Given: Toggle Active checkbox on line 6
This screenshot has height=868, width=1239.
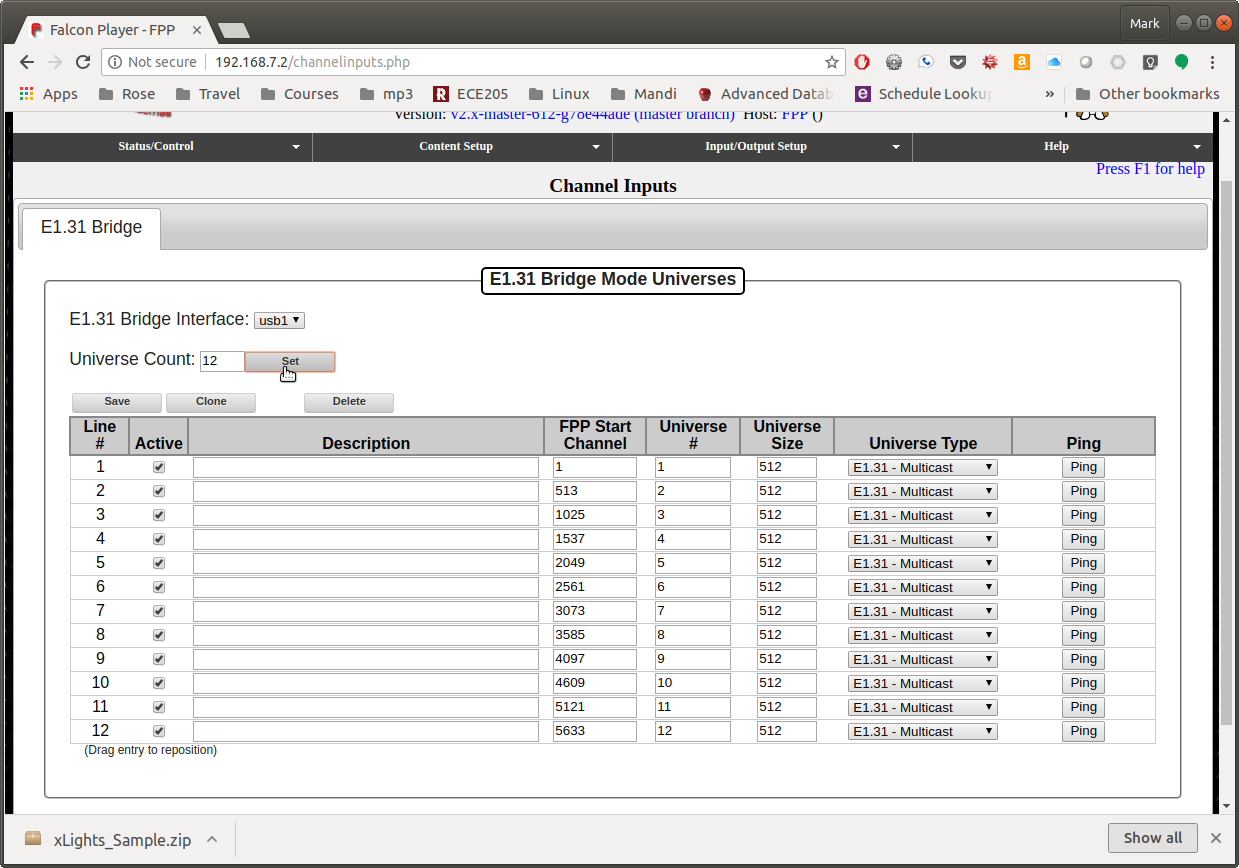Looking at the screenshot, I should (x=158, y=588).
